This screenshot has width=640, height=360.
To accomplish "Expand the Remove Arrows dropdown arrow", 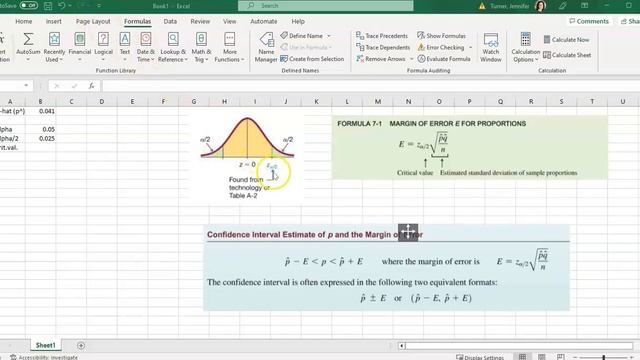I will (x=411, y=59).
